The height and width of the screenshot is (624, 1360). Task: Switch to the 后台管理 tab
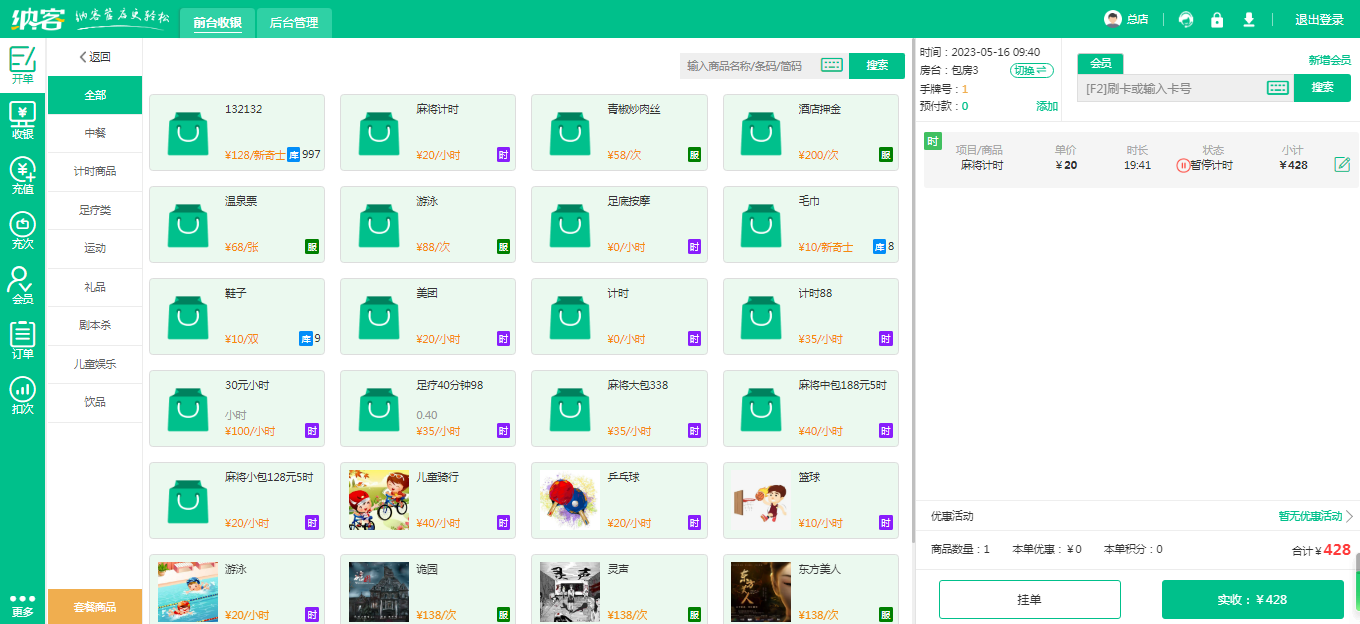coord(294,22)
